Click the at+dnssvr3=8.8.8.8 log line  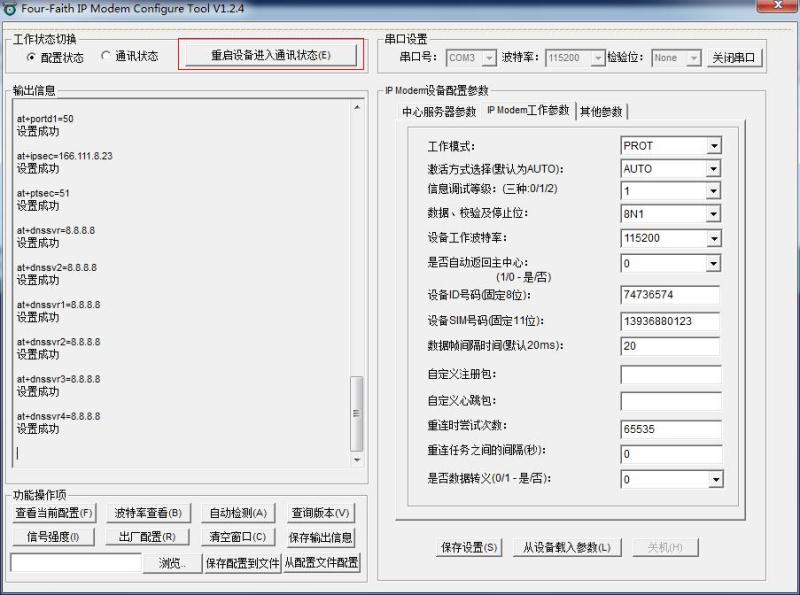tap(58, 379)
